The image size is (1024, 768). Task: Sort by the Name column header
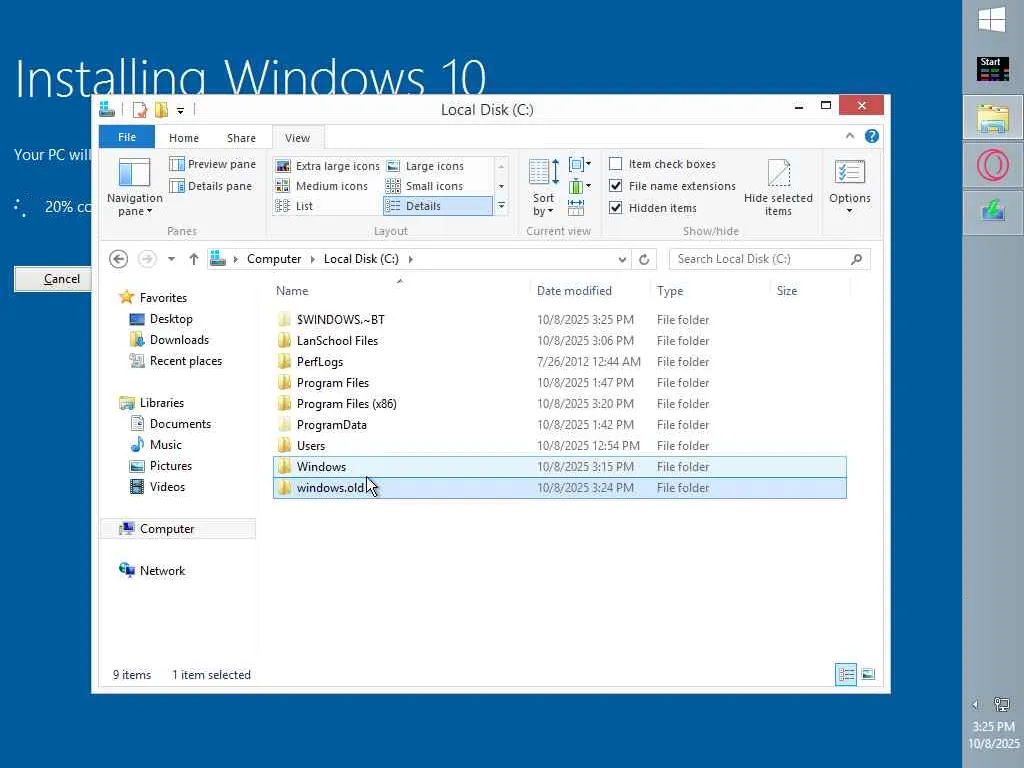tap(401, 291)
